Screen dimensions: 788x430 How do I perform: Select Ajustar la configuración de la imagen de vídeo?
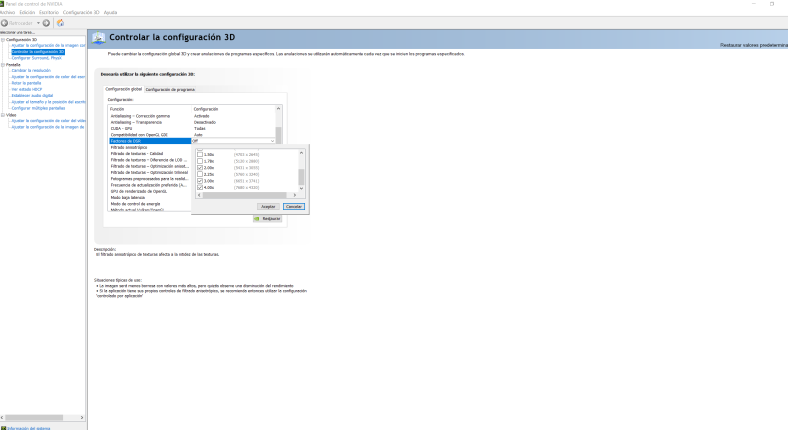pyautogui.click(x=48, y=127)
